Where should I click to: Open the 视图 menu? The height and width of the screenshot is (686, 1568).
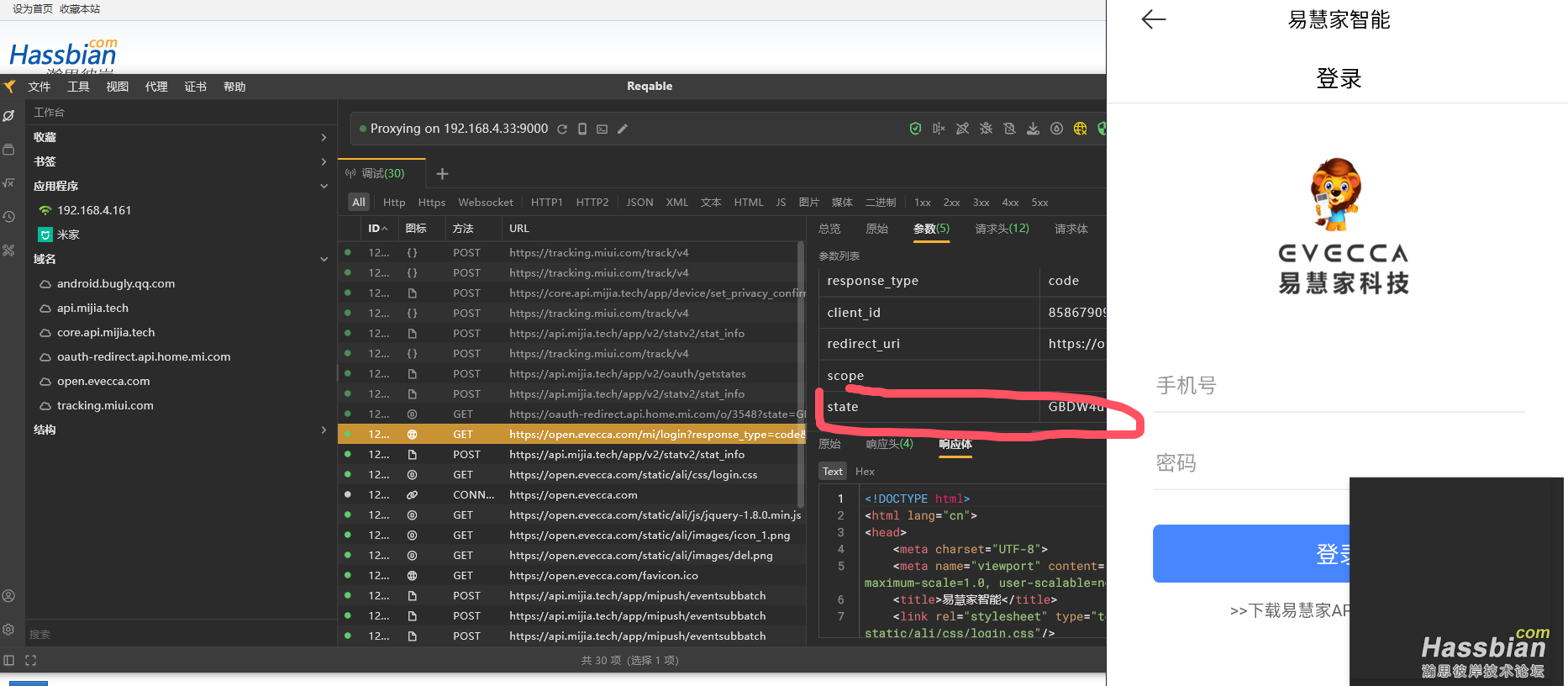118,87
